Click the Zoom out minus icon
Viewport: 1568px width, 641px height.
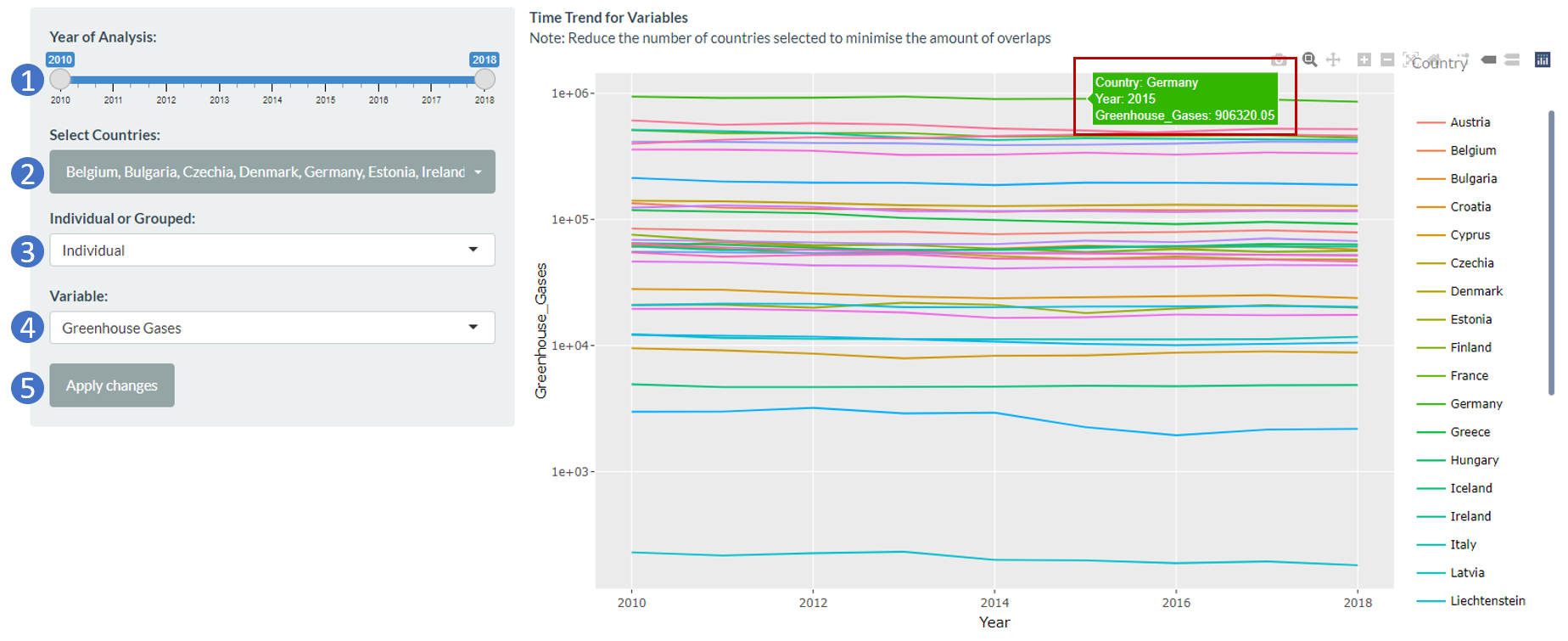pos(1387,59)
